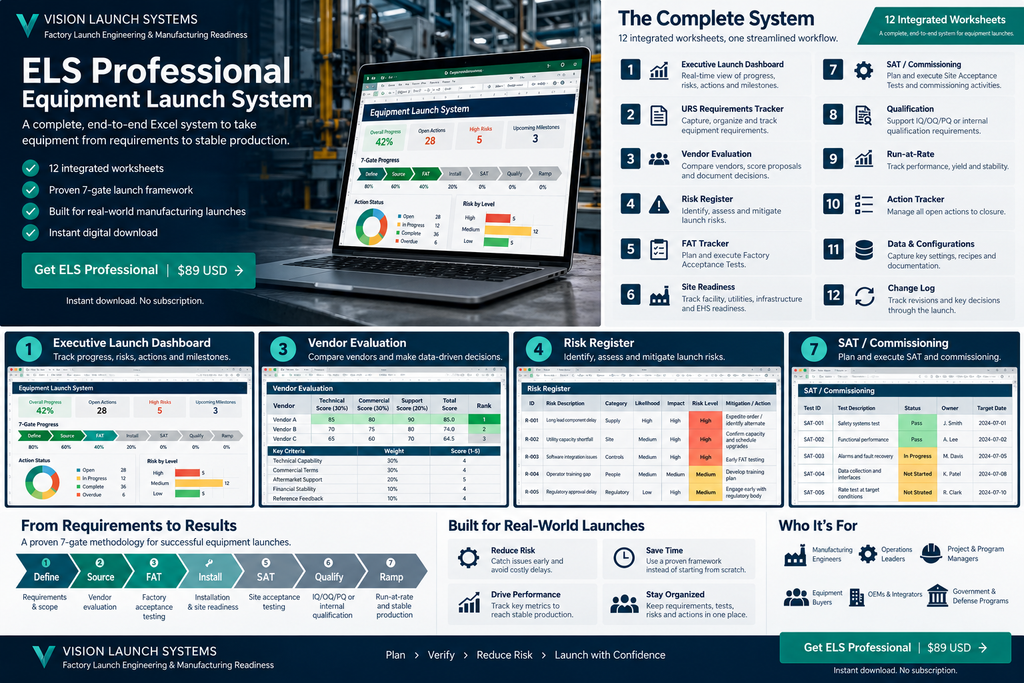Click the number 10 badge of Action Tracker
The width and height of the screenshot is (1024, 683).
coord(833,204)
